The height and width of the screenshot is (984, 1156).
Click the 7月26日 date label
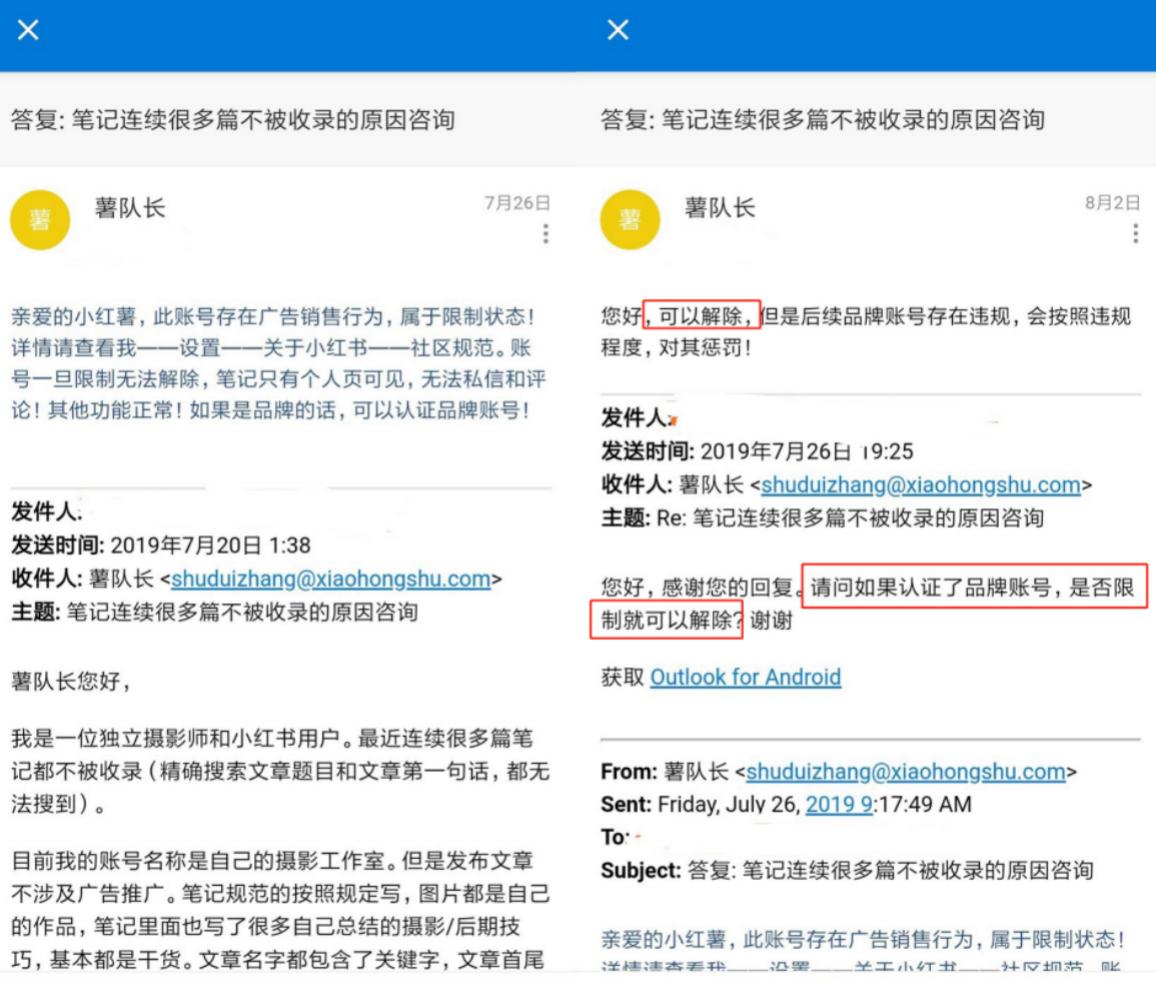click(515, 203)
